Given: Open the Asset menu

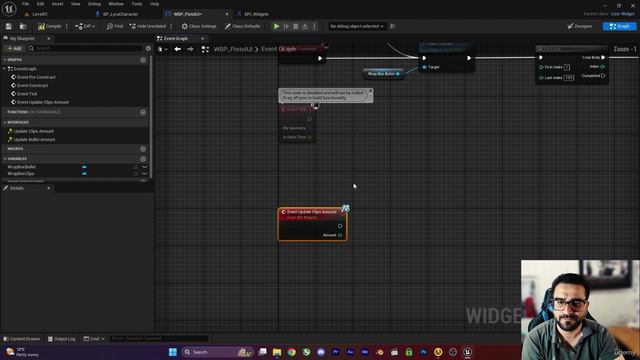Looking at the screenshot, I should [58, 4].
